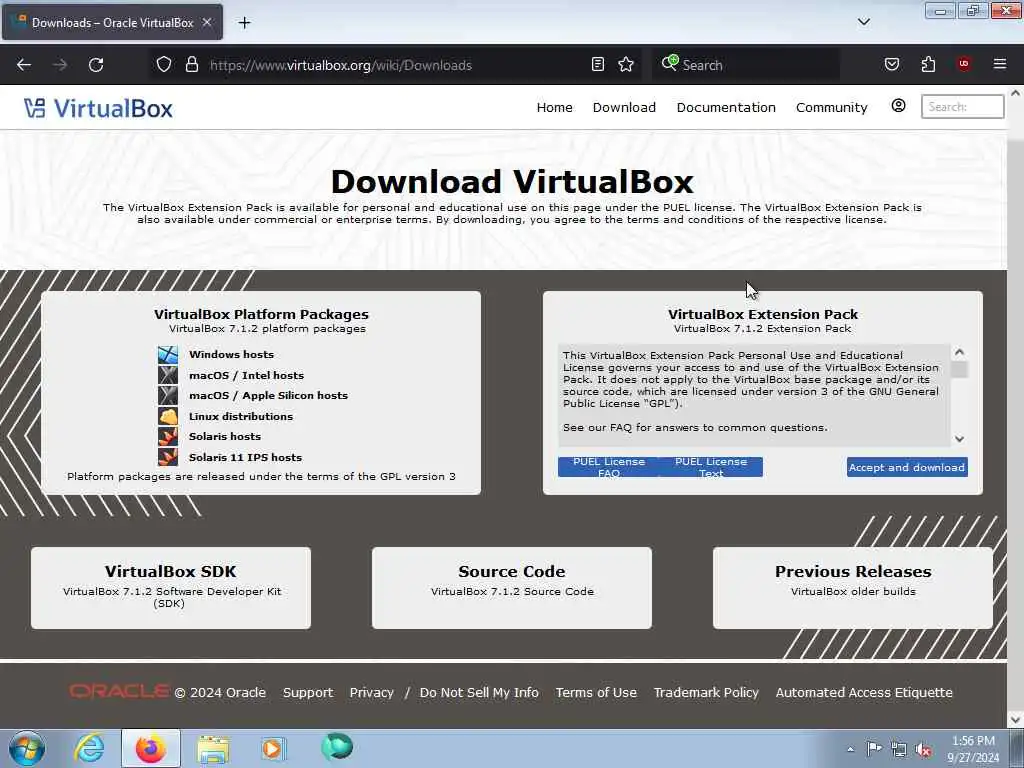Click the macOS / Apple Silicon hosts icon
The image size is (1024, 768).
(168, 395)
